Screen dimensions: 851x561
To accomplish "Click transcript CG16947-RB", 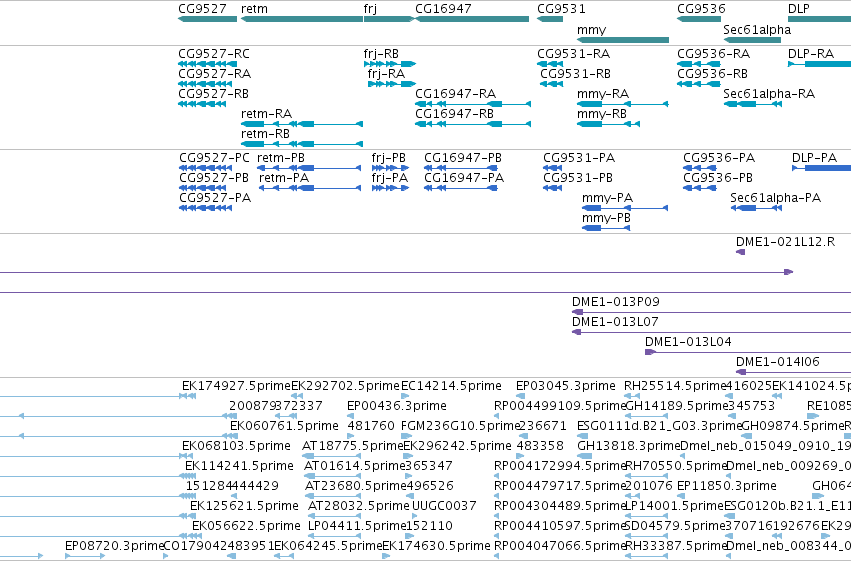I will pos(454,114).
